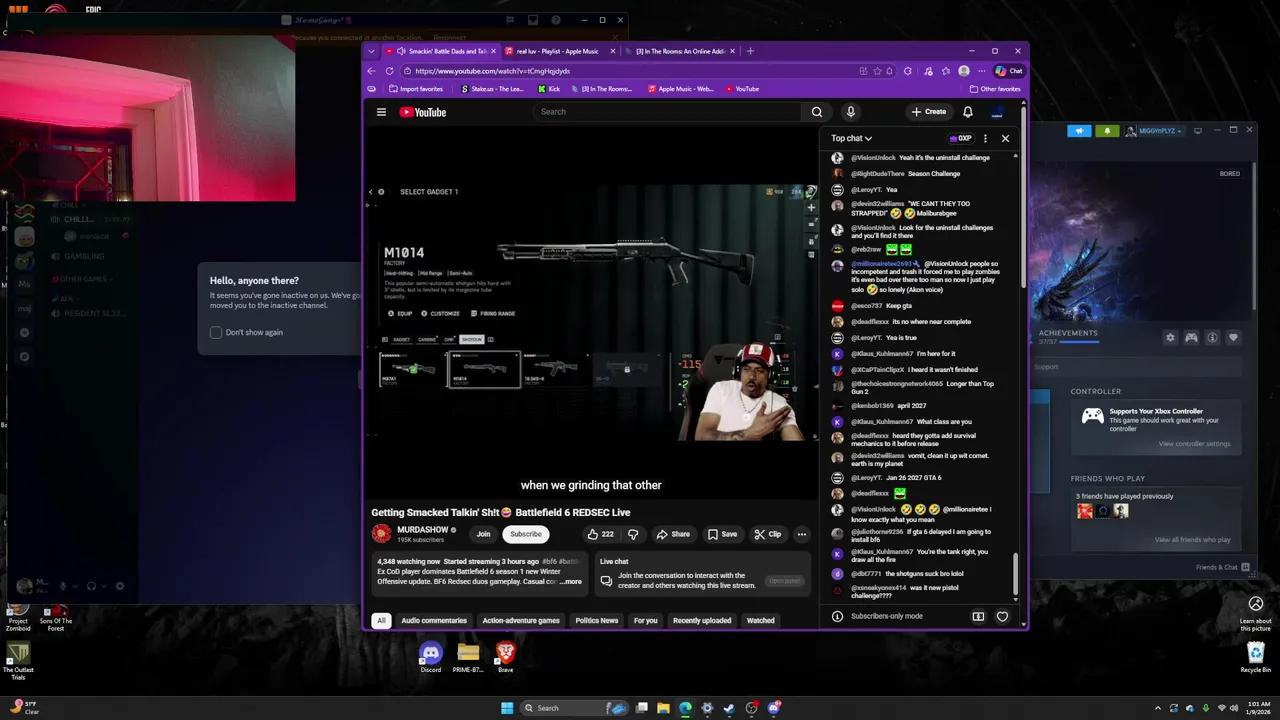The image size is (1280, 720).
Task: Go back in the browser
Action: (372, 71)
